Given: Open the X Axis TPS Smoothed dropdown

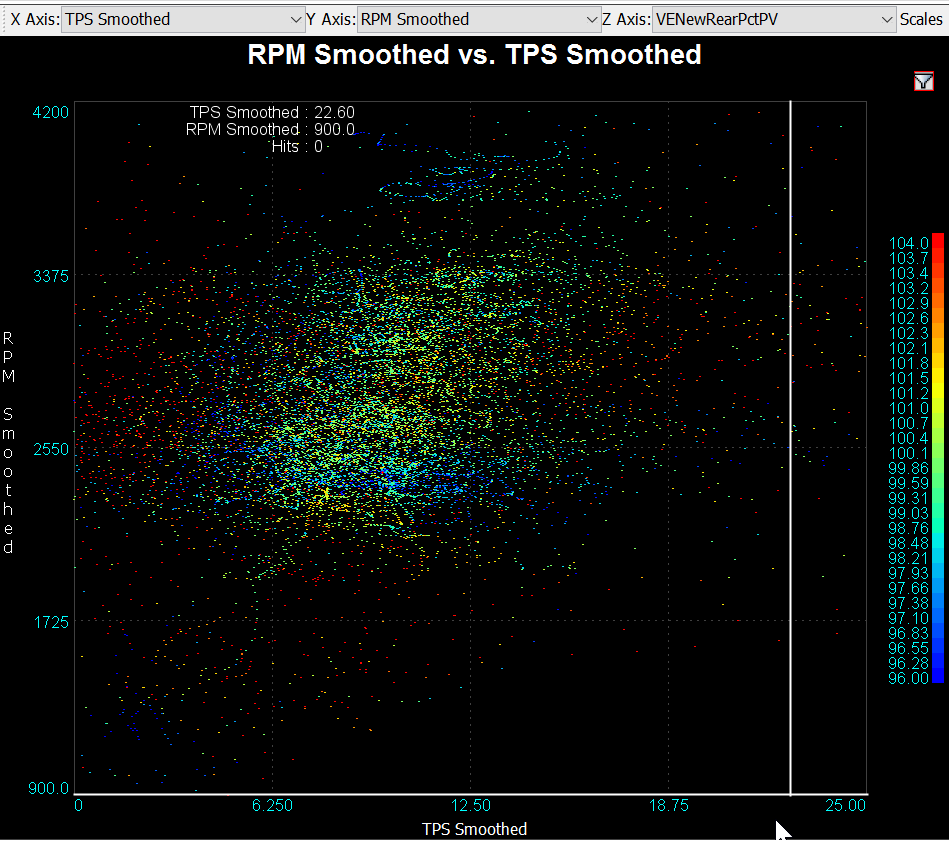Looking at the screenshot, I should (x=183, y=19).
